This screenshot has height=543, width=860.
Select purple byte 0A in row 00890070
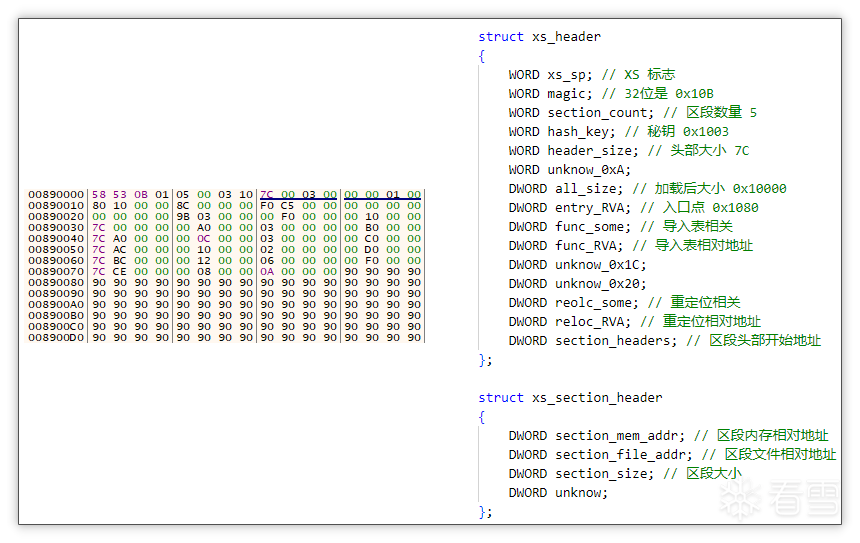(x=267, y=272)
